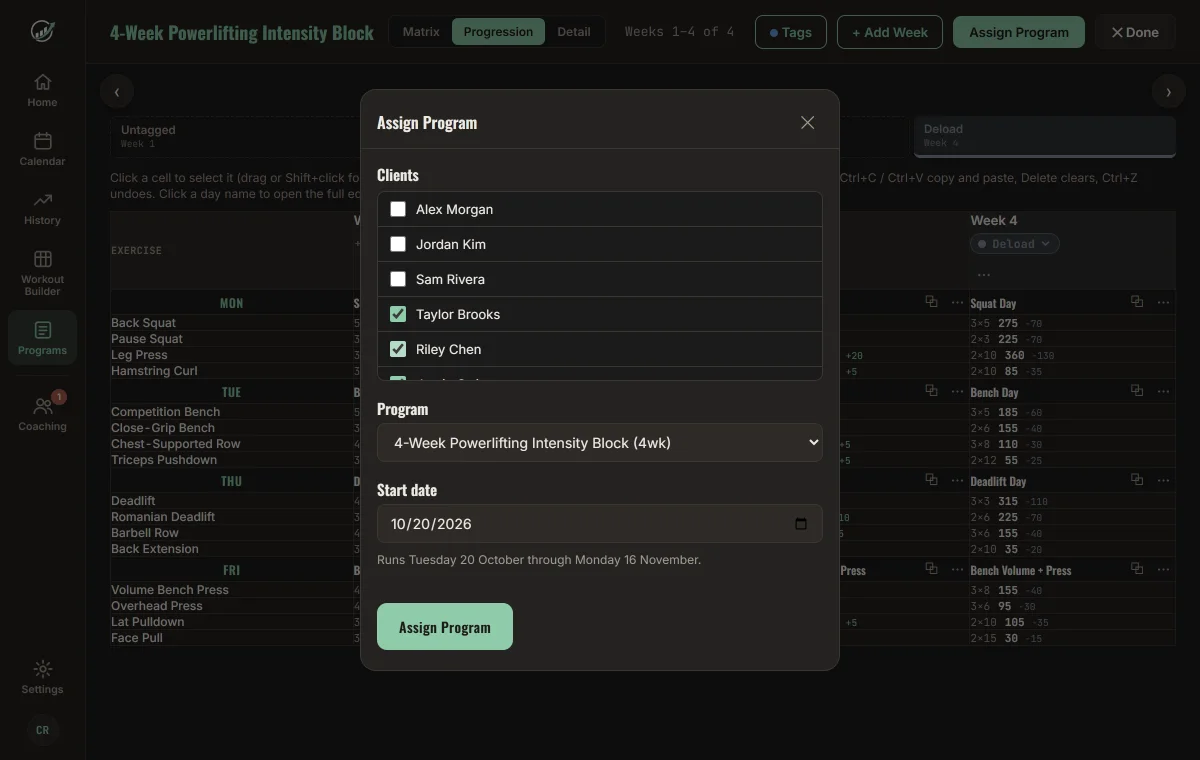Open Settings from the sidebar
This screenshot has width=1200, height=760.
42,677
